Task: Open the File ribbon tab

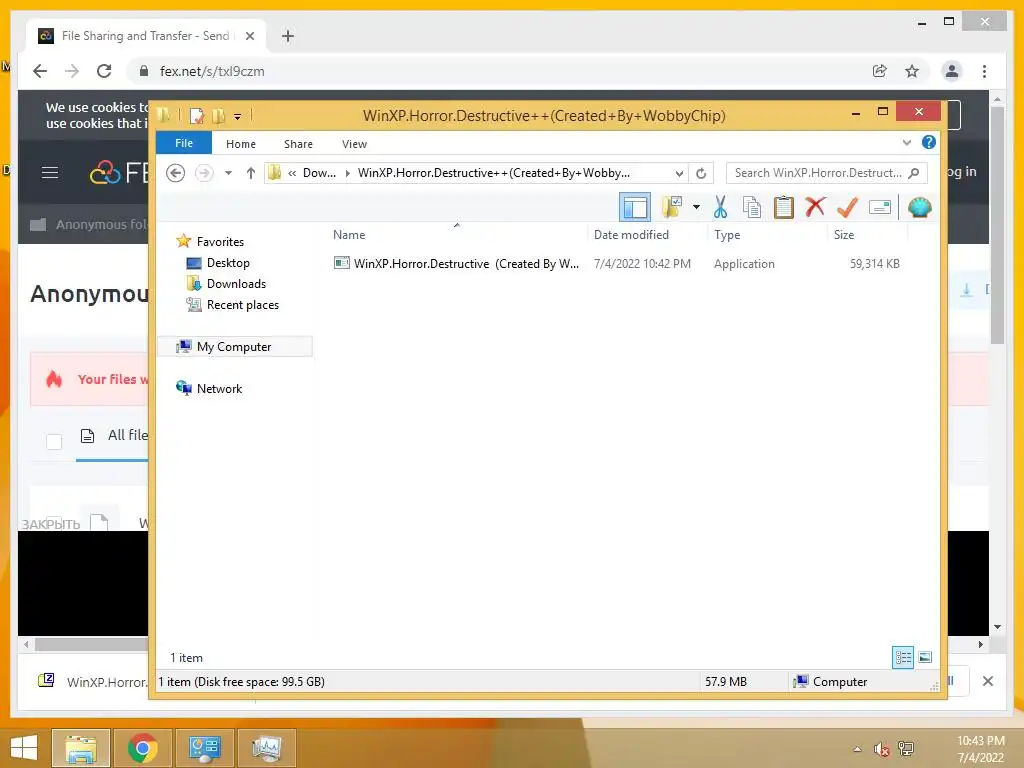Action: point(184,143)
